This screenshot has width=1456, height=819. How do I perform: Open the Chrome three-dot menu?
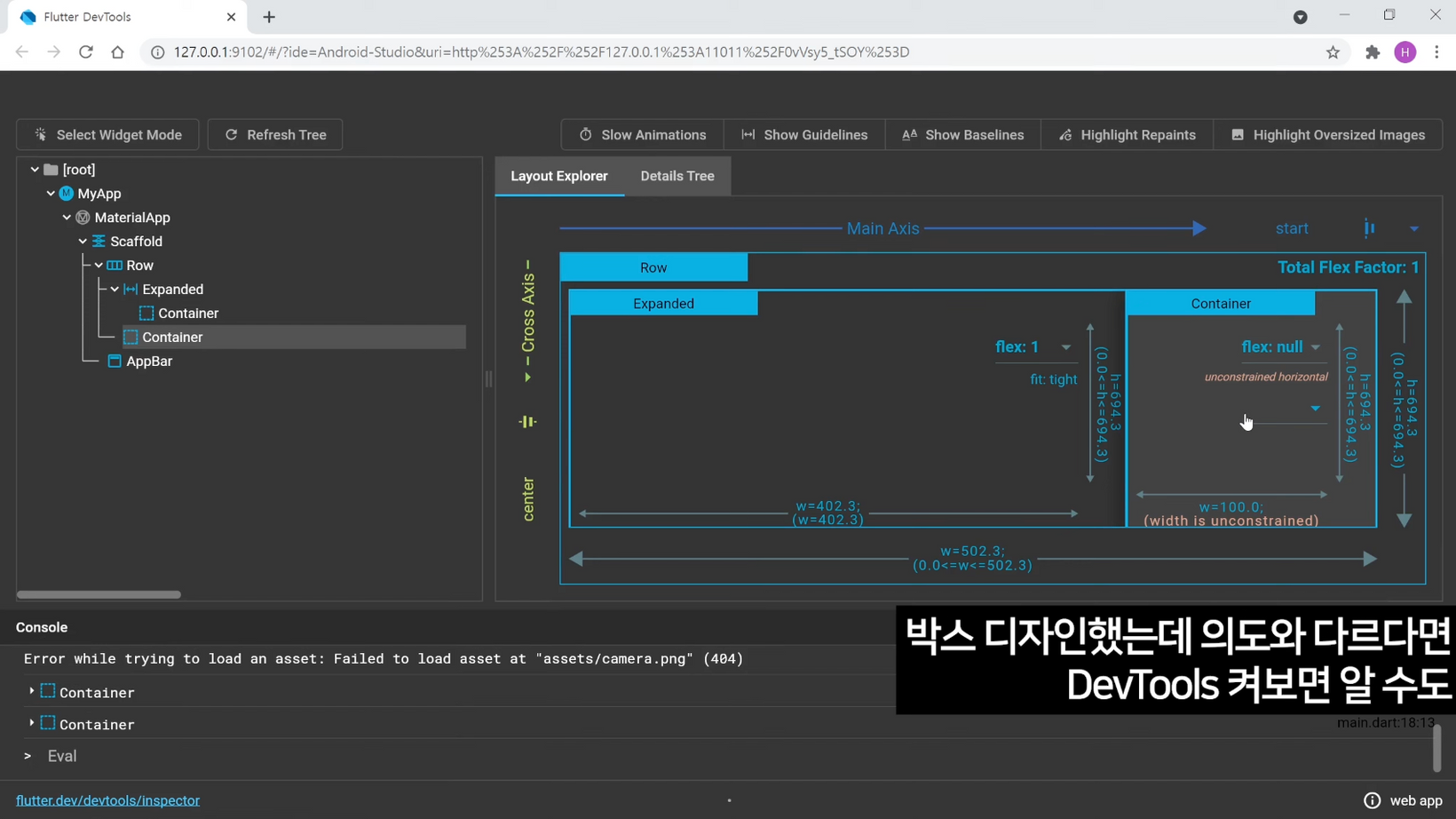pyautogui.click(x=1436, y=52)
